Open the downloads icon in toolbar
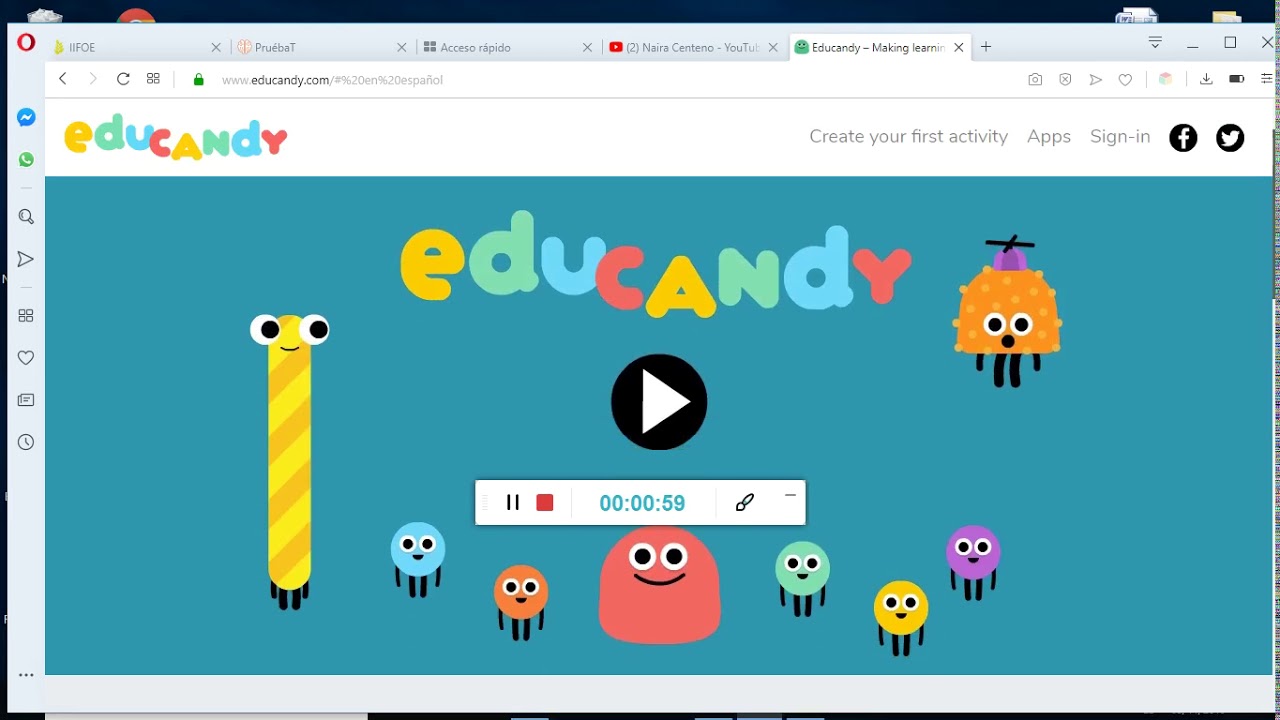This screenshot has width=1280, height=720. pyautogui.click(x=1206, y=79)
